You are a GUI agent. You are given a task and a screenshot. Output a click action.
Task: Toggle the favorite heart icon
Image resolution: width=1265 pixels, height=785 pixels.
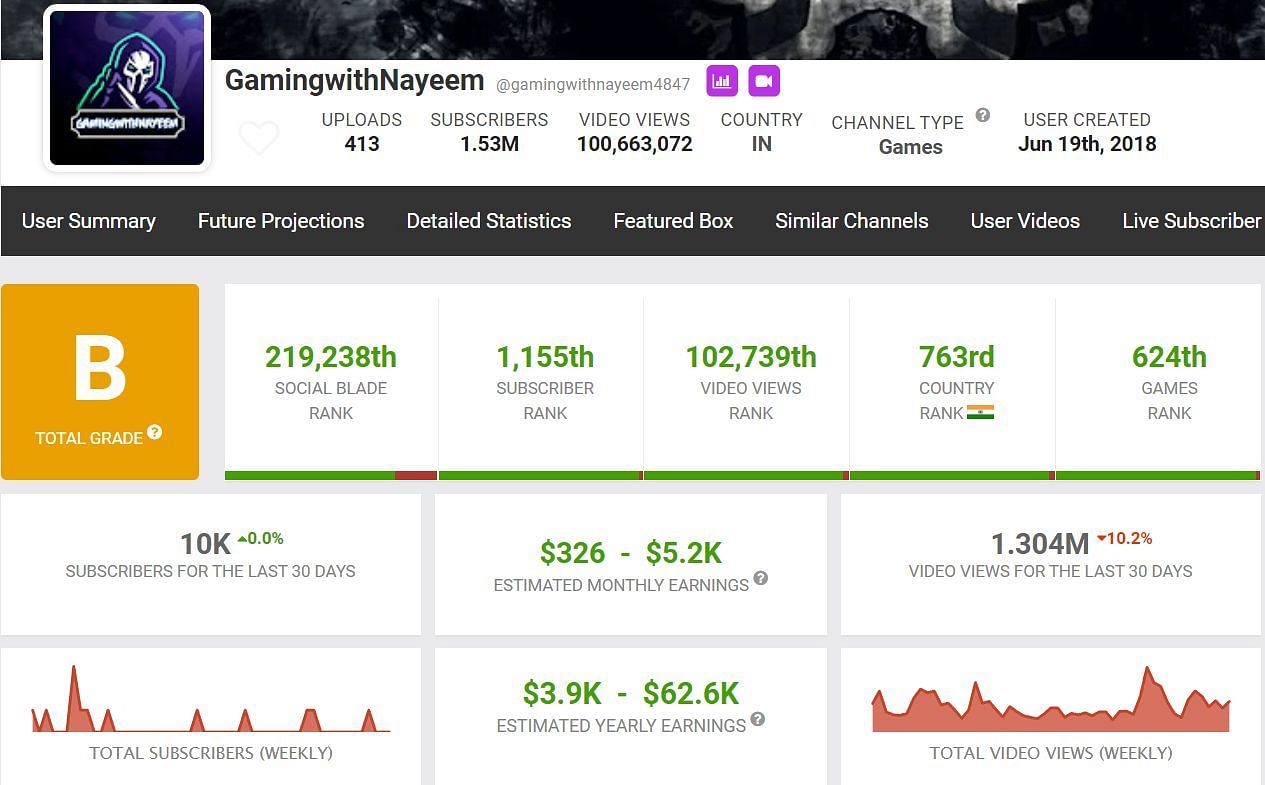click(258, 138)
